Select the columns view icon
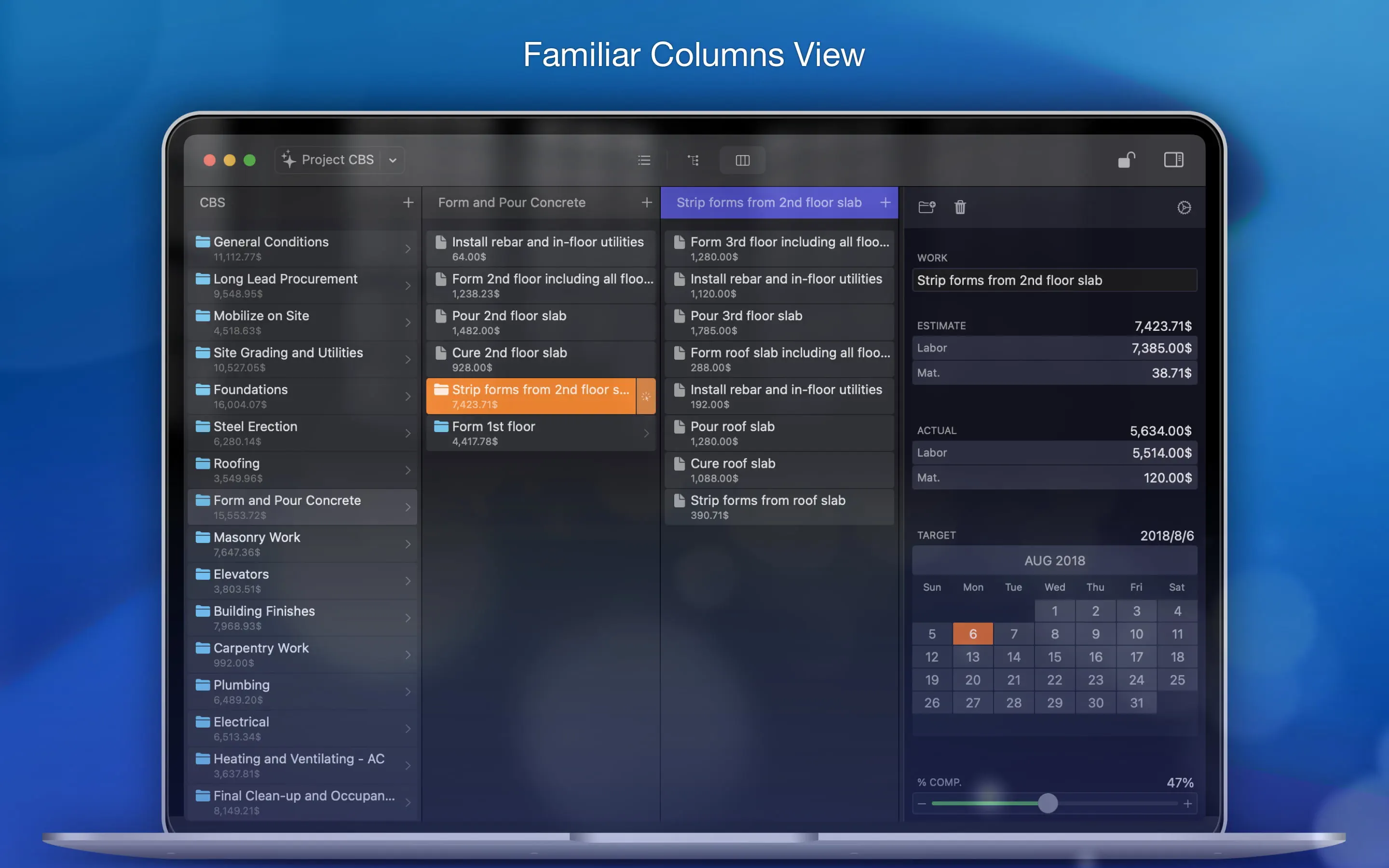 pyautogui.click(x=742, y=160)
